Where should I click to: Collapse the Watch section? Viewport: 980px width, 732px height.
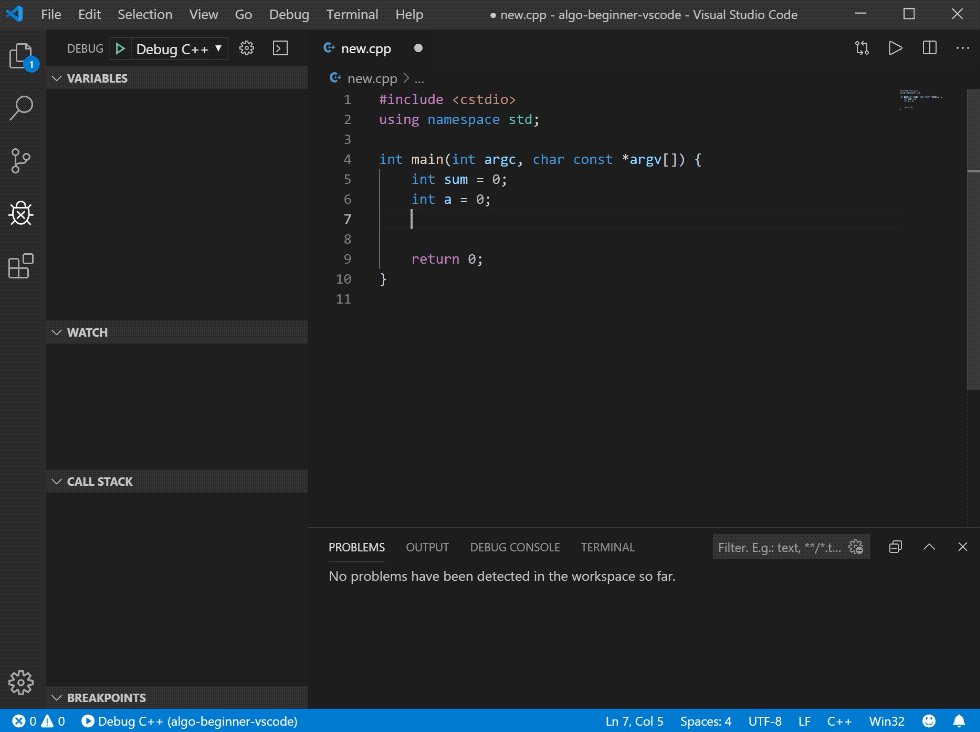tap(87, 332)
